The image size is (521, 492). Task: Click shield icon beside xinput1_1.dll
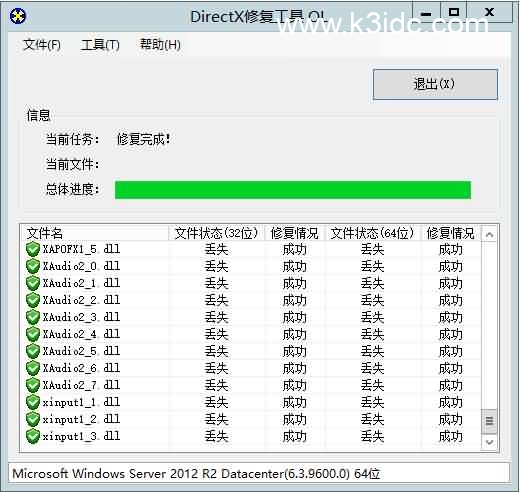click(33, 402)
